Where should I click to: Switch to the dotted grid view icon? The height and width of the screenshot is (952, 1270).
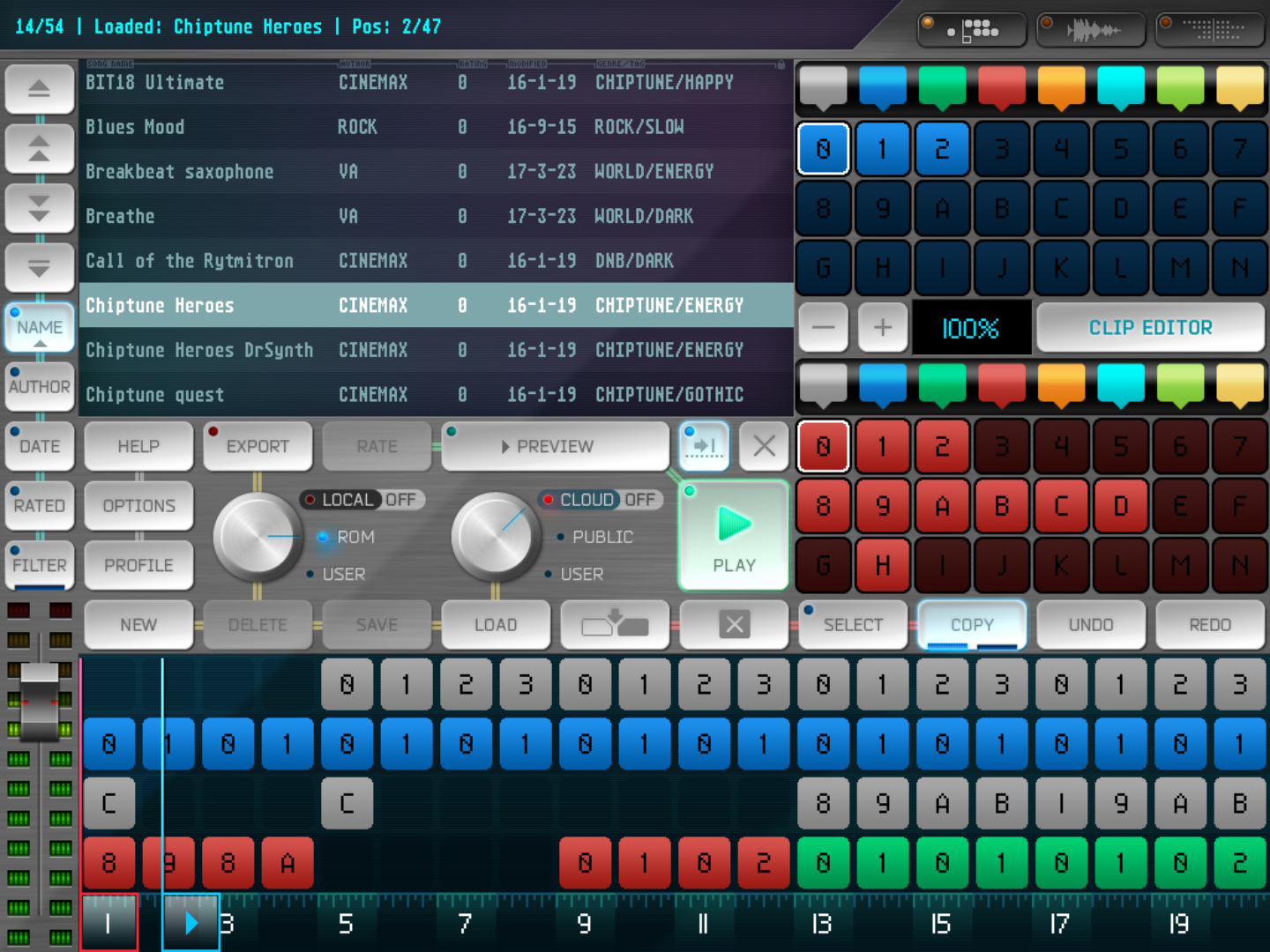coord(1211,30)
